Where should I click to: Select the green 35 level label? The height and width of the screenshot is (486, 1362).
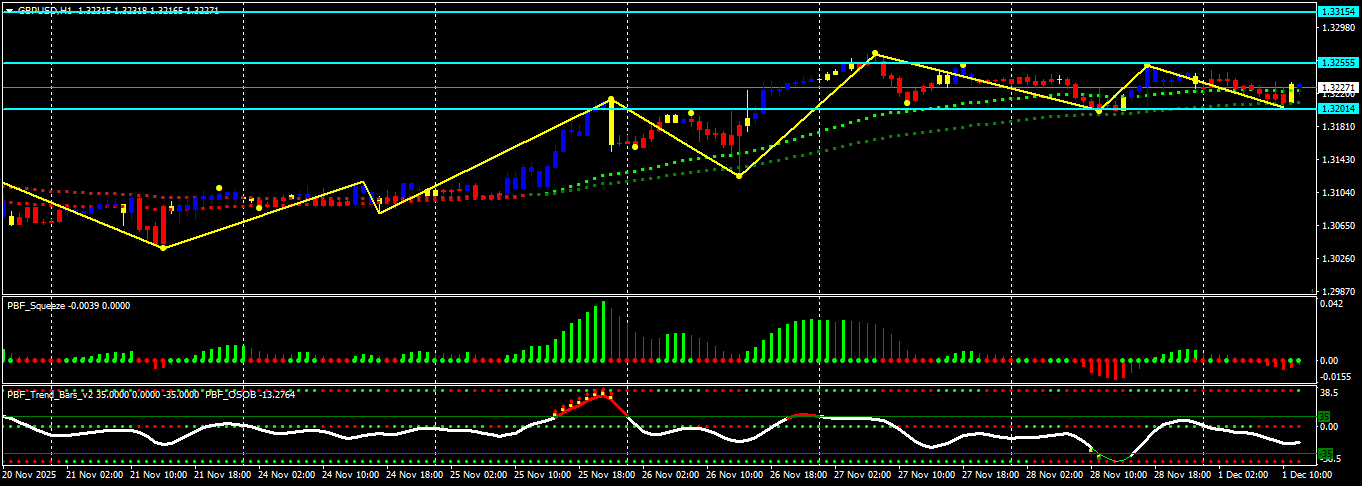click(1324, 416)
